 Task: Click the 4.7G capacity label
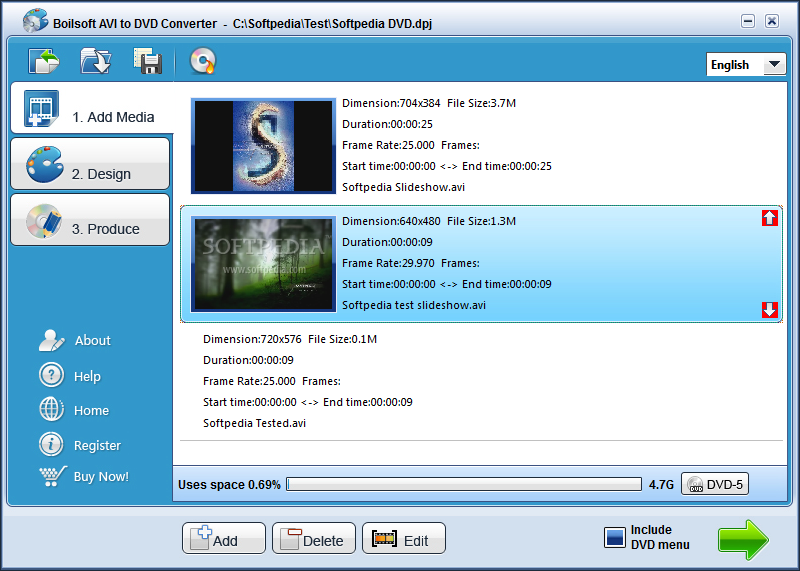(x=661, y=485)
